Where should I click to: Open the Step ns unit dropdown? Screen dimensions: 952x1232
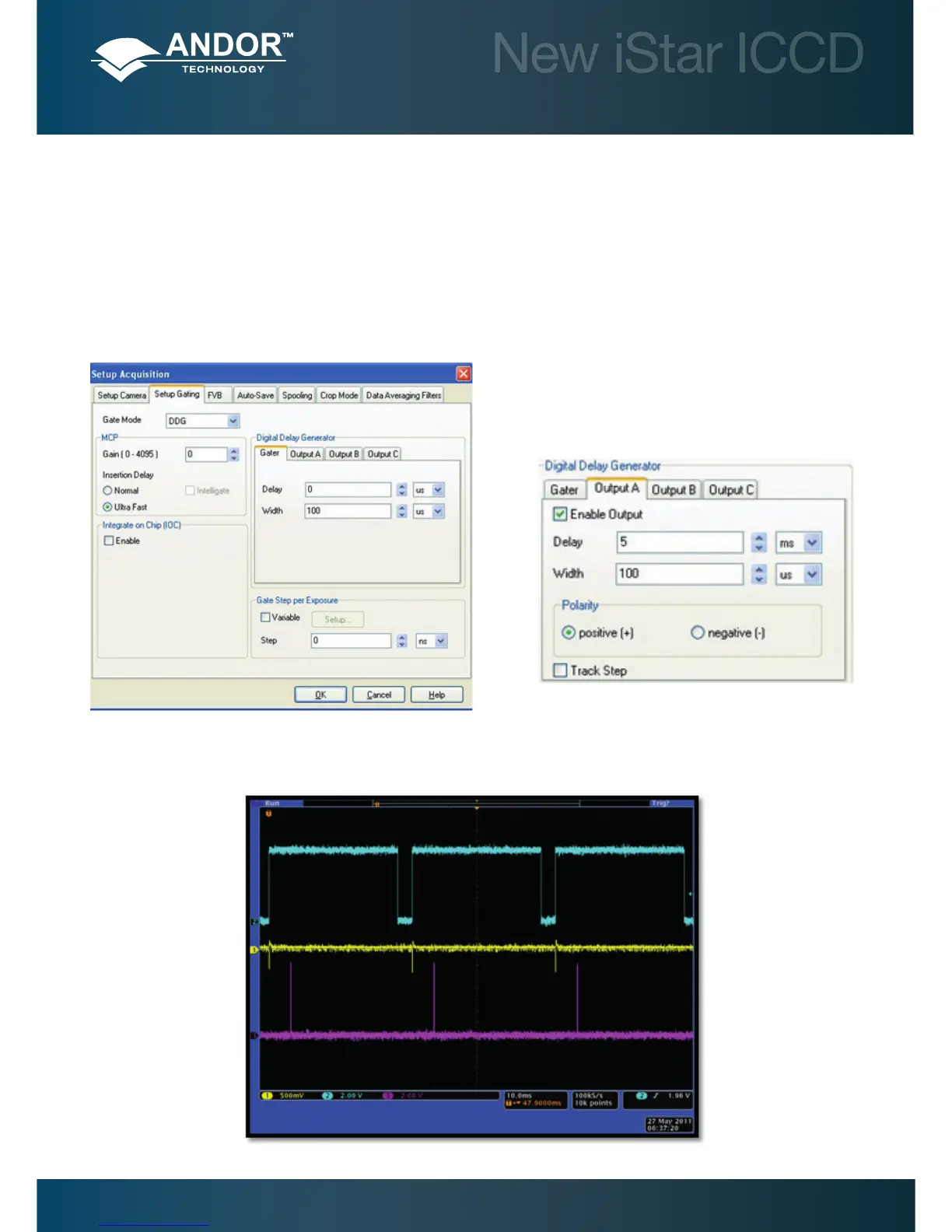click(x=441, y=641)
